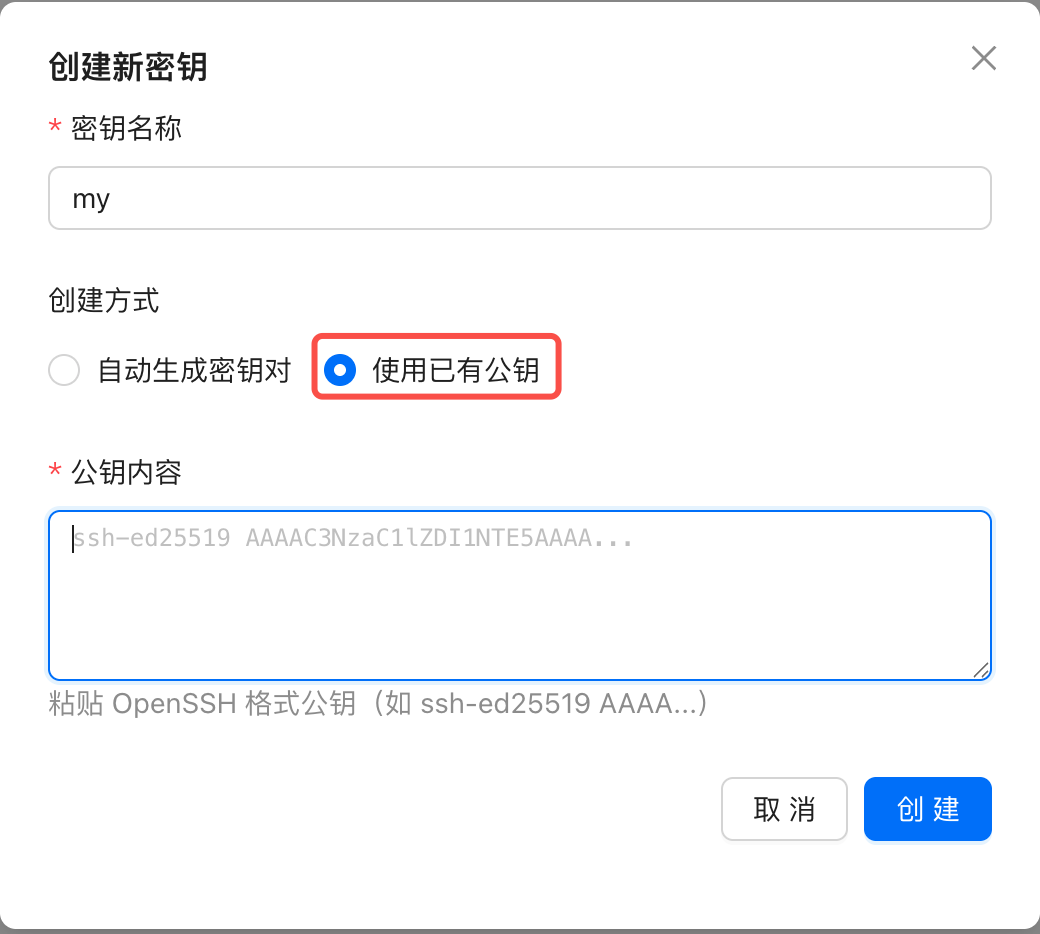Click the dialog title 创建新密钥

(128, 68)
